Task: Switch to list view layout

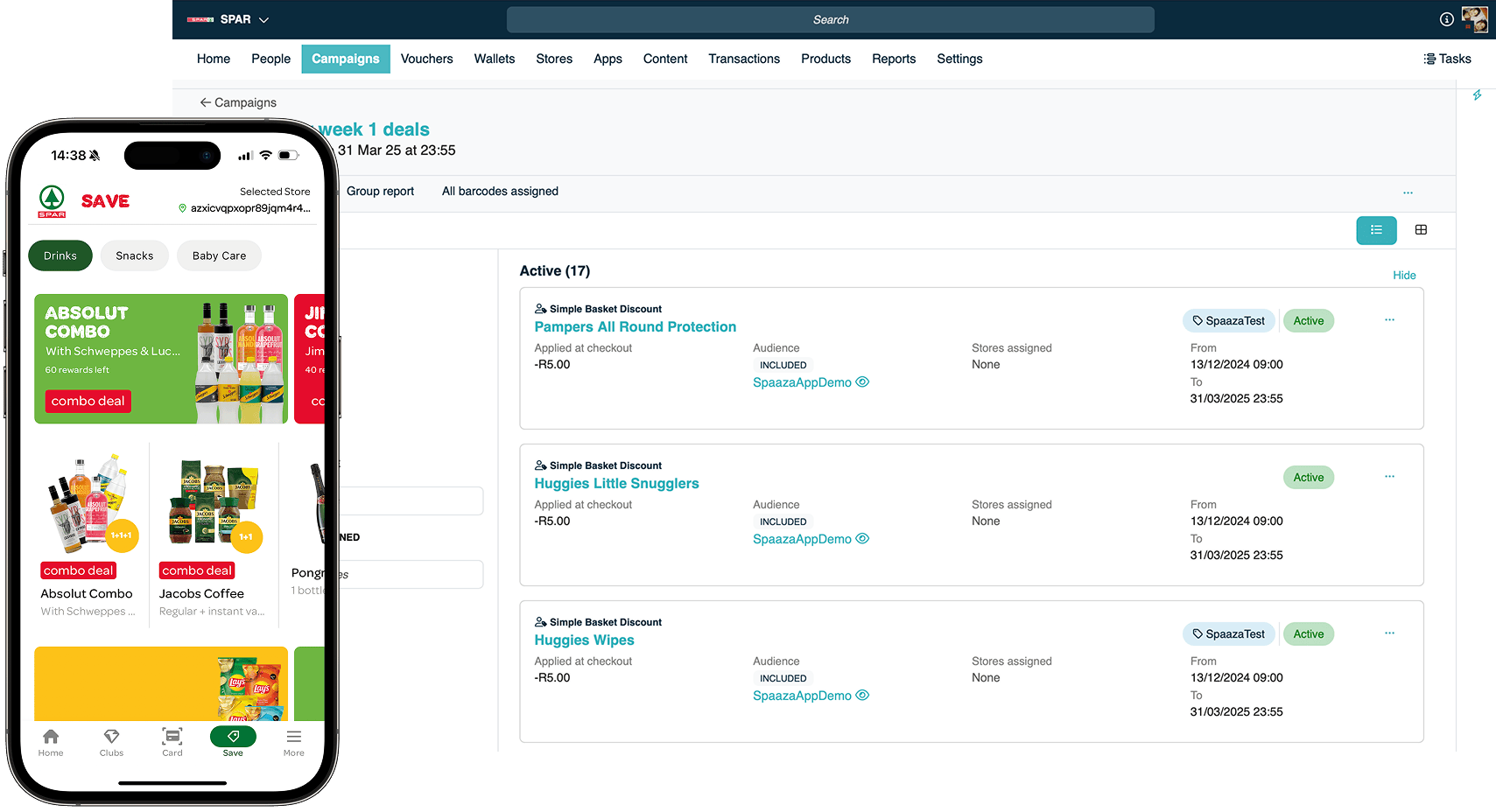Action: pyautogui.click(x=1376, y=230)
